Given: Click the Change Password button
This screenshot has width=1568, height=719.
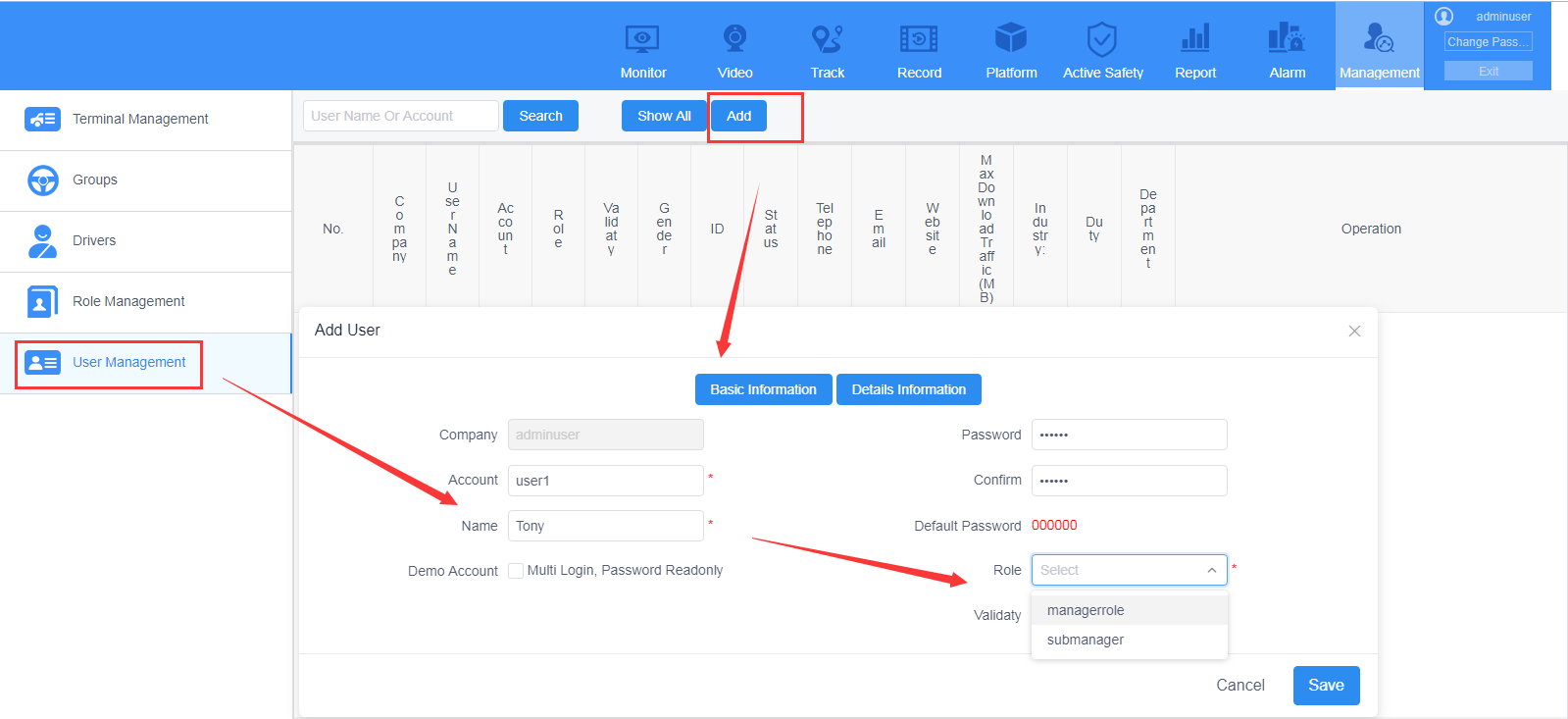Looking at the screenshot, I should coord(1488,42).
